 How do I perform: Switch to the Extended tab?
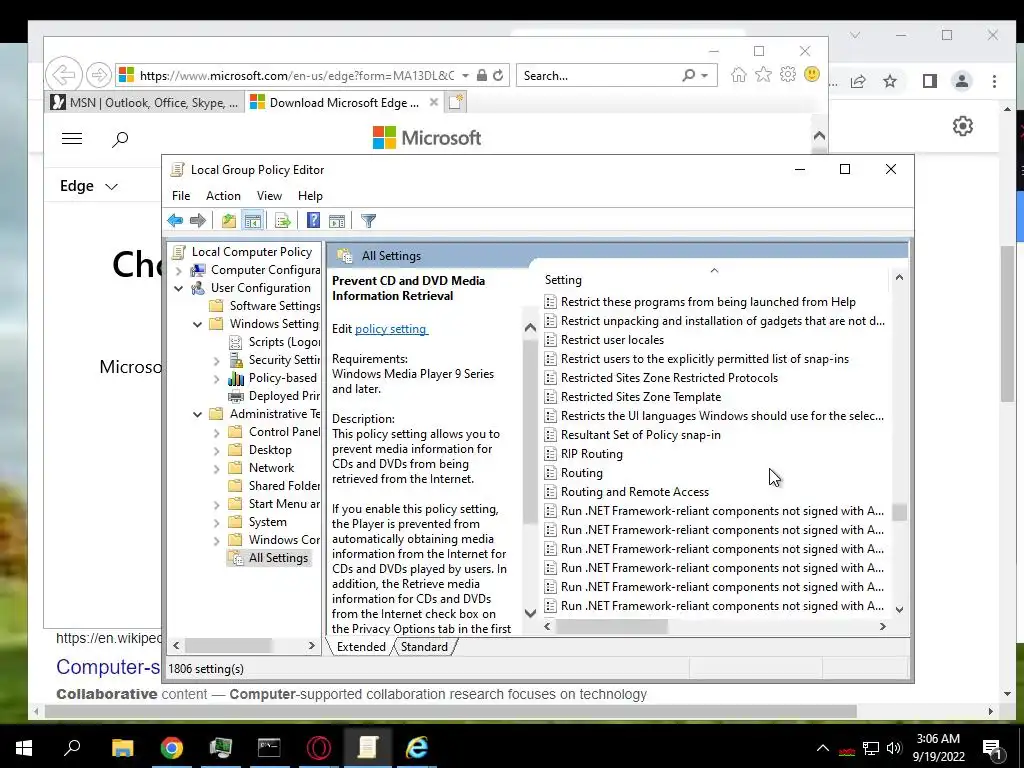click(360, 647)
